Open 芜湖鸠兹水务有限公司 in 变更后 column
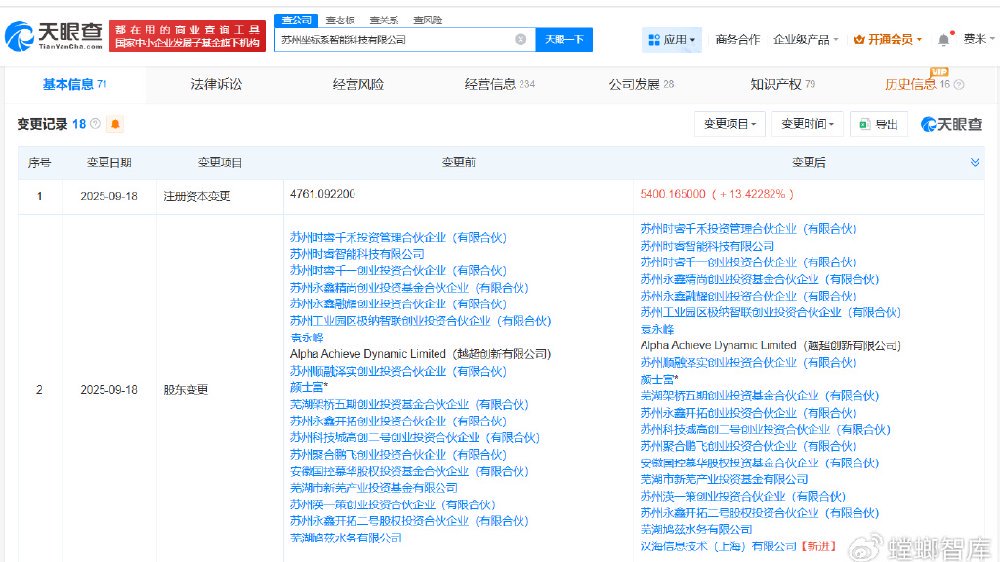1000x562 pixels. (x=696, y=529)
